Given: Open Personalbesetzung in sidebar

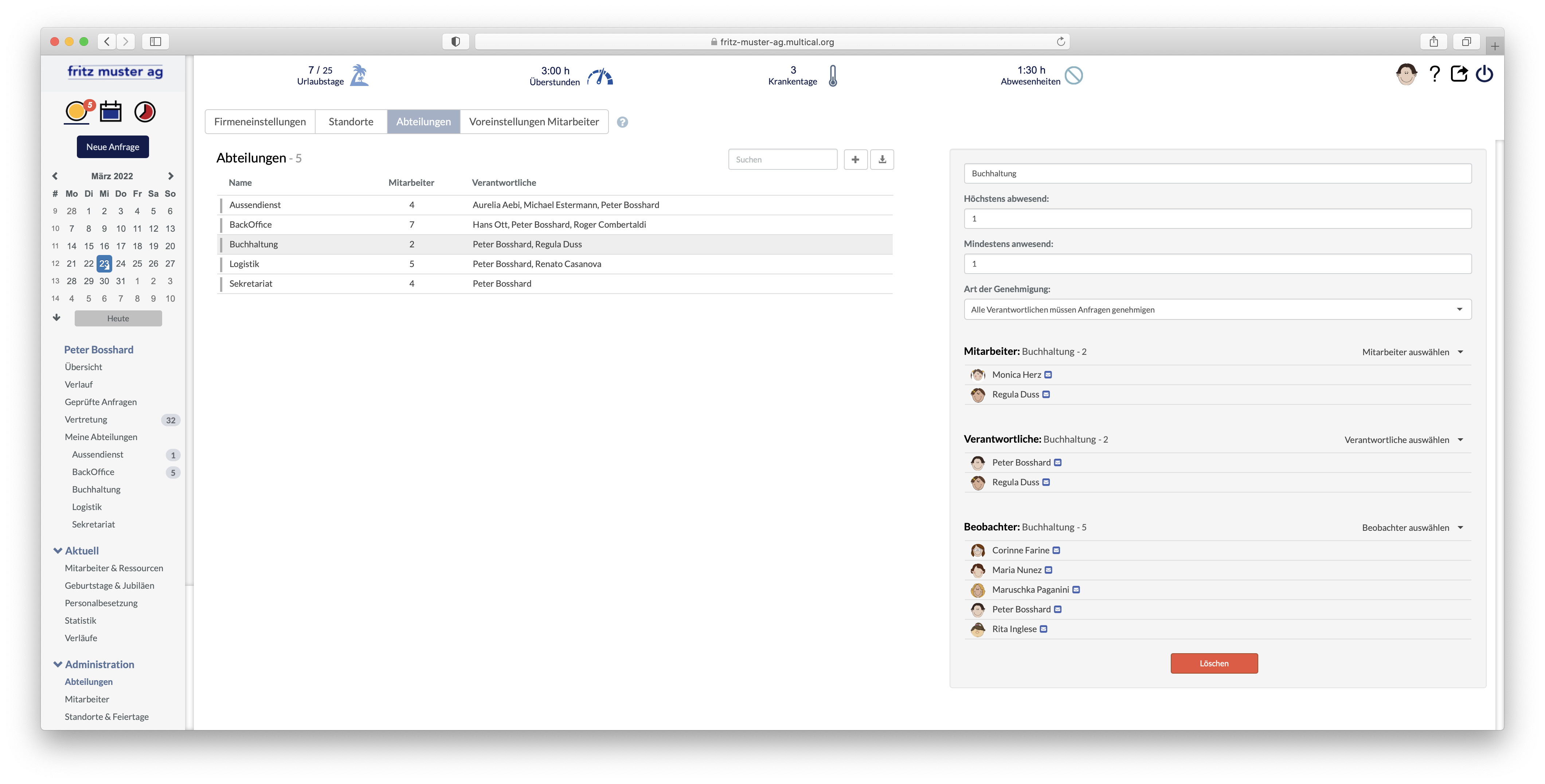Looking at the screenshot, I should pos(101,603).
